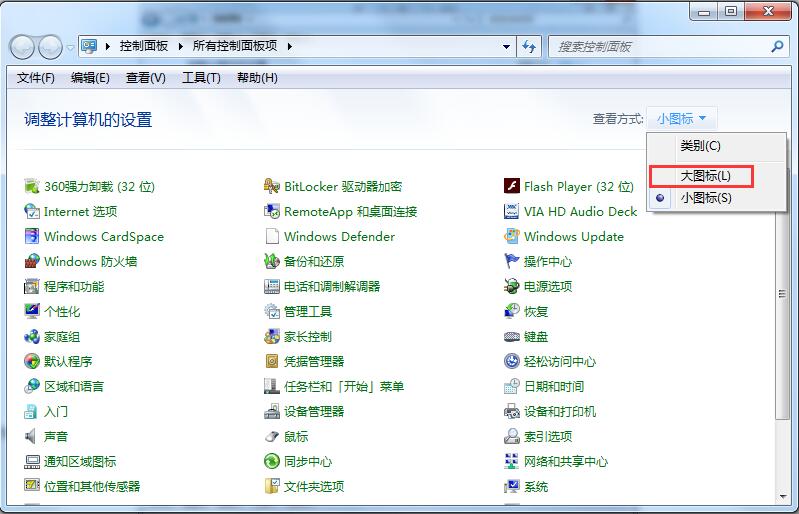Click the 声音 speaker icon
This screenshot has height=514, width=799.
click(x=32, y=437)
